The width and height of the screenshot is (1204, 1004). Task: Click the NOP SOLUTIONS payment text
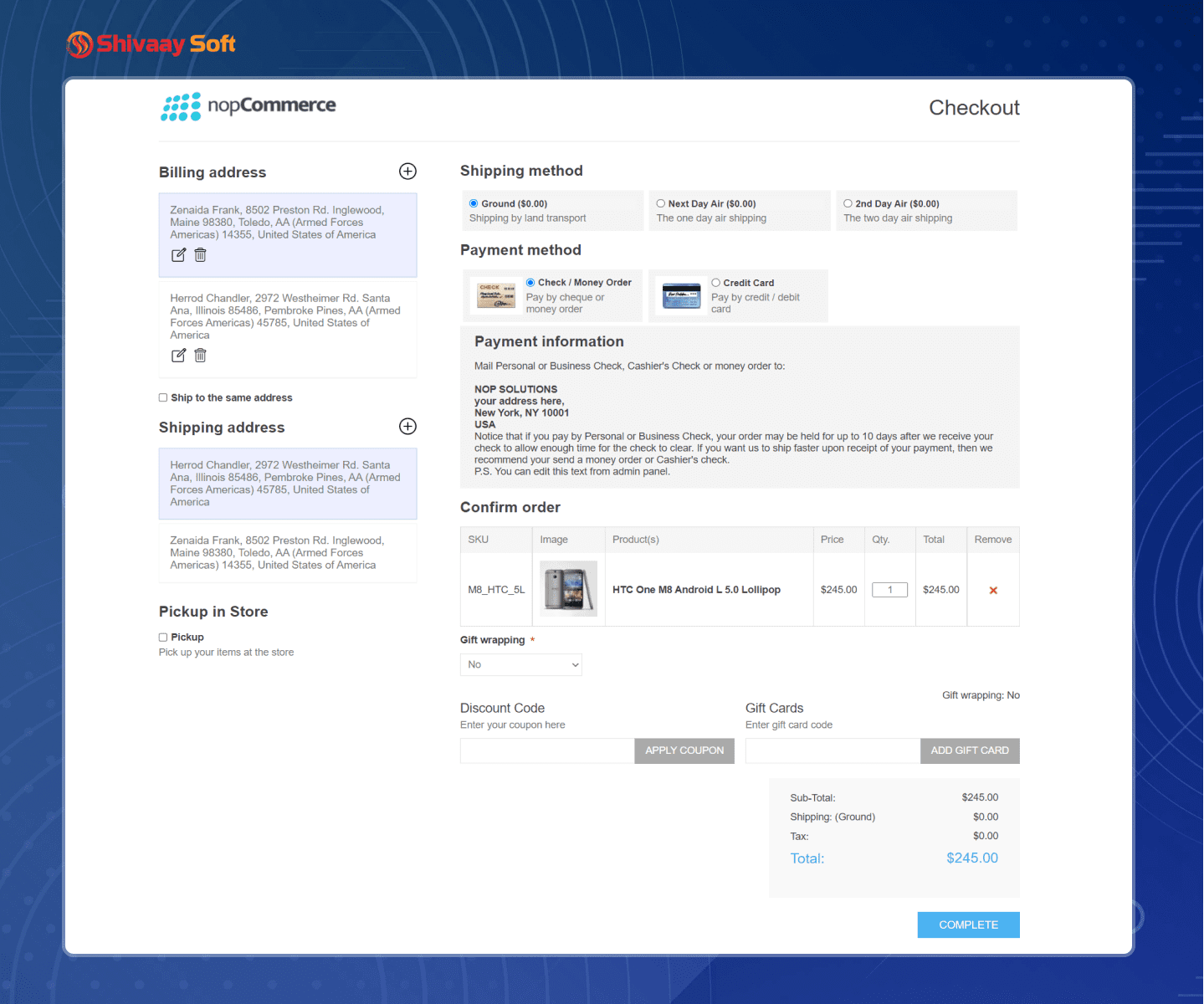(x=515, y=390)
